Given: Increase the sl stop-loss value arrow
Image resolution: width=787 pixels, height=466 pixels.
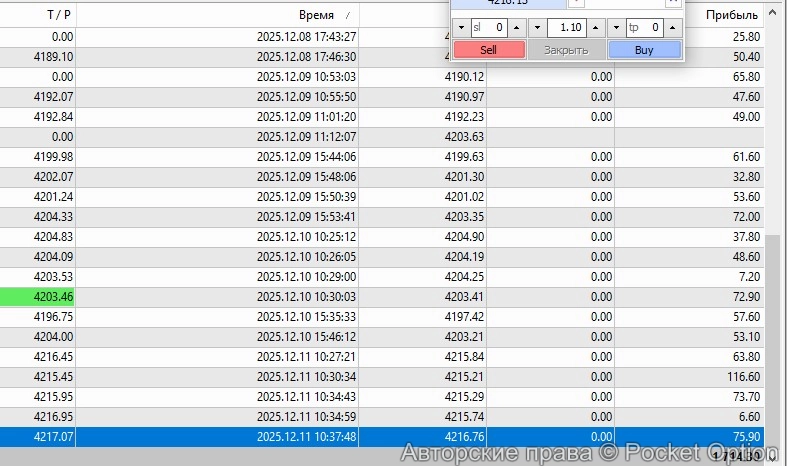Looking at the screenshot, I should pyautogui.click(x=516, y=28).
